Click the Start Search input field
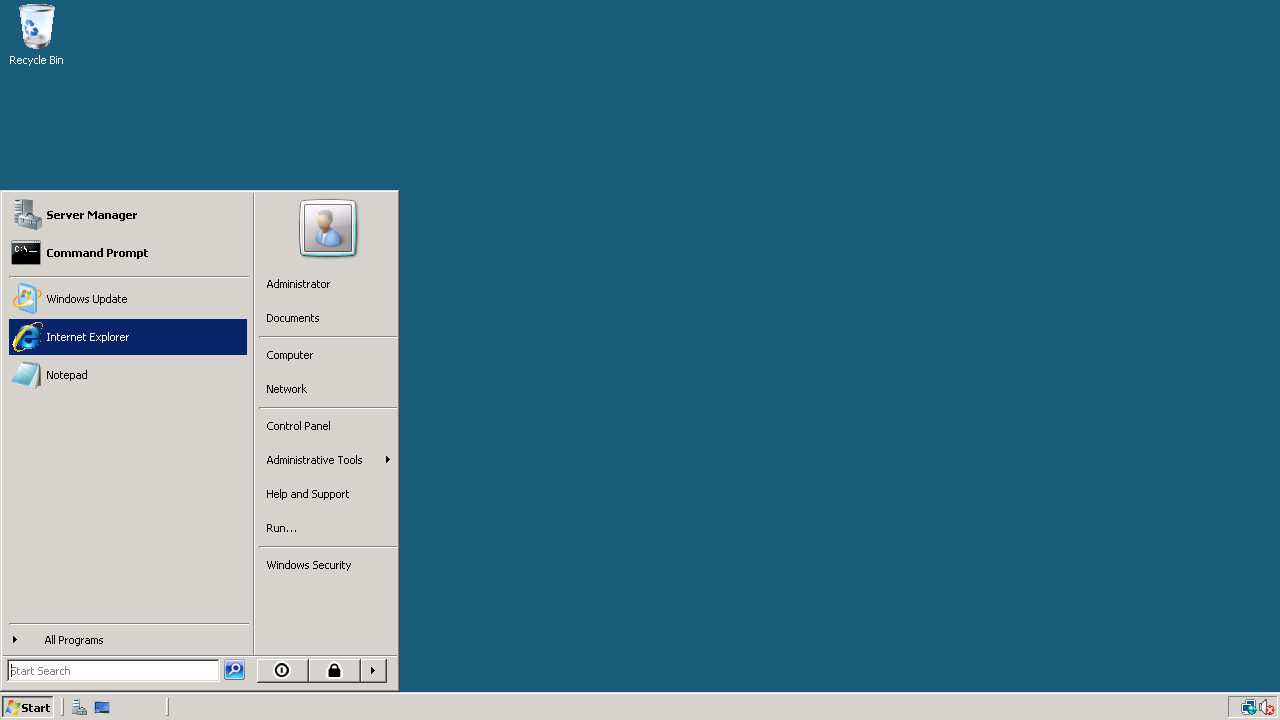The image size is (1280, 720). coord(113,671)
